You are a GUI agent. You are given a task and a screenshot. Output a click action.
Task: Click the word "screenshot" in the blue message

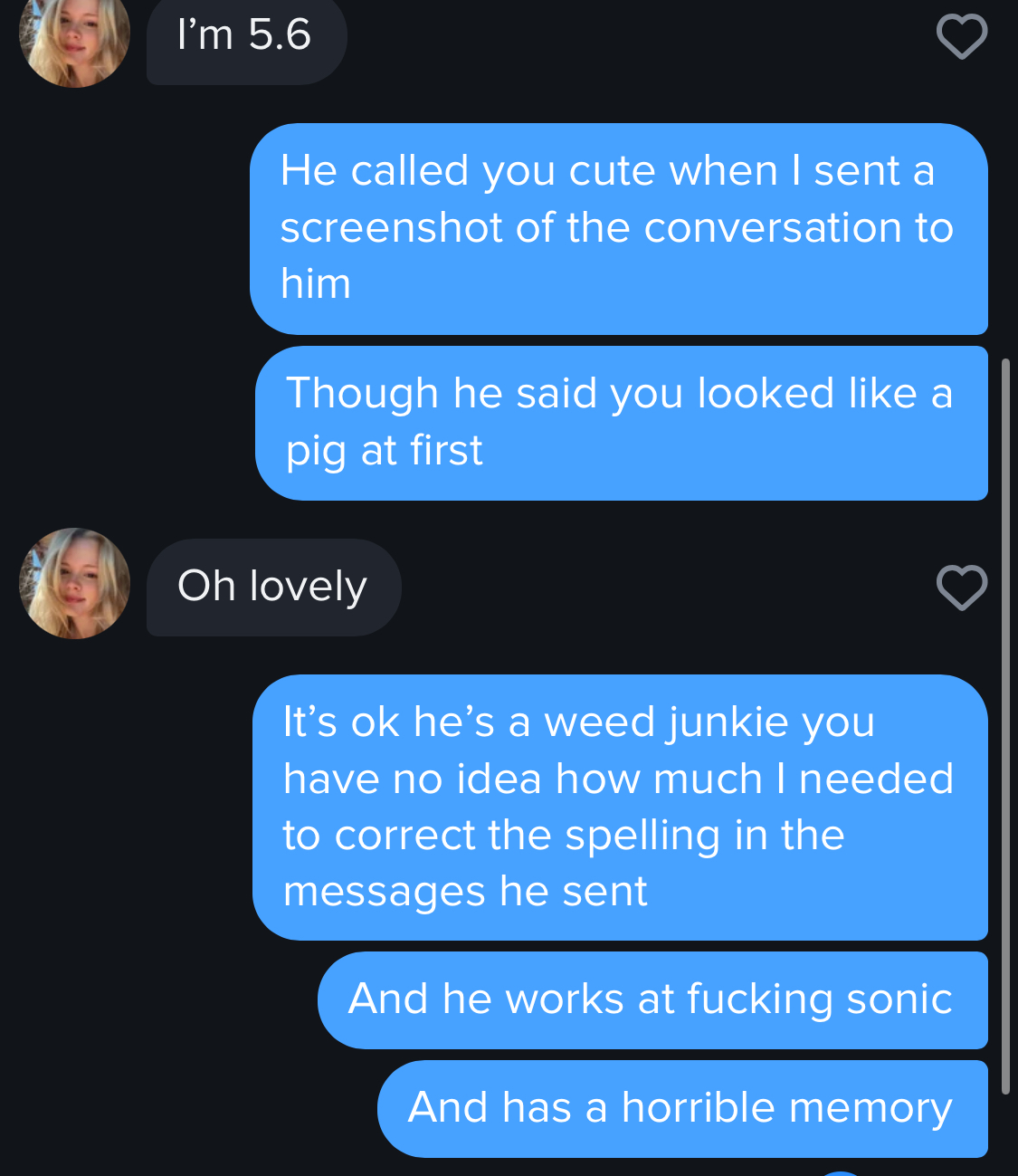391,228
